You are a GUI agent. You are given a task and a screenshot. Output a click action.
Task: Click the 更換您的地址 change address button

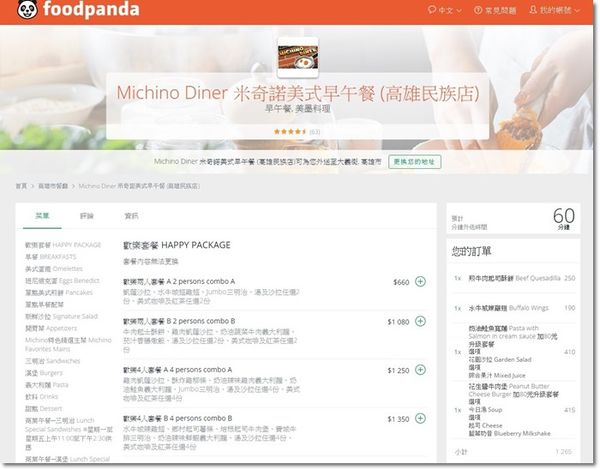coord(413,160)
